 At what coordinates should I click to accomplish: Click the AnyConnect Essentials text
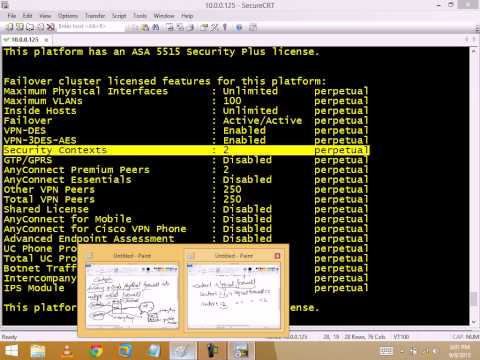click(67, 180)
